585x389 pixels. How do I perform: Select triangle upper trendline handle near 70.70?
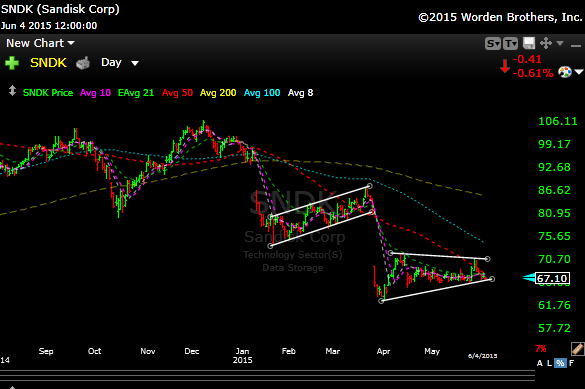(x=487, y=258)
